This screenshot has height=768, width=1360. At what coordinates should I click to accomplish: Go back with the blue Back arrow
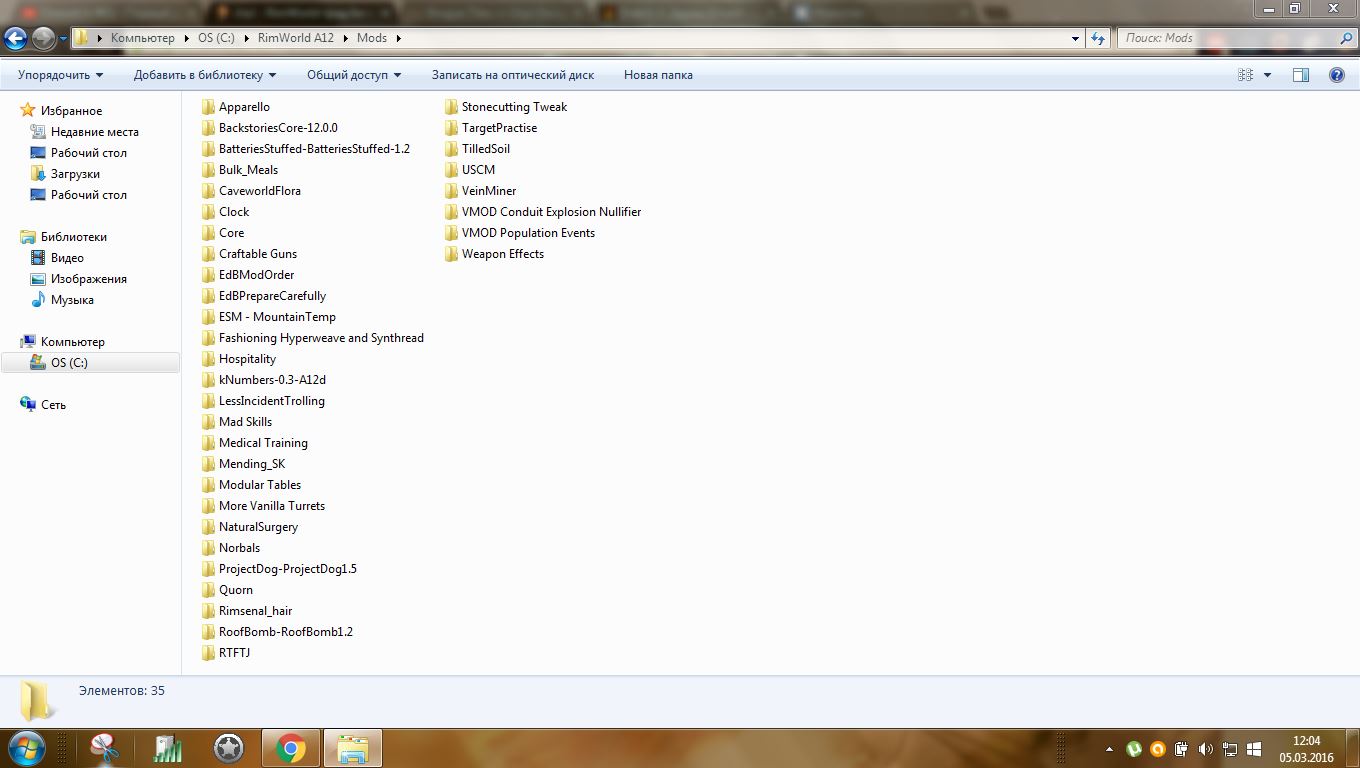coord(15,38)
